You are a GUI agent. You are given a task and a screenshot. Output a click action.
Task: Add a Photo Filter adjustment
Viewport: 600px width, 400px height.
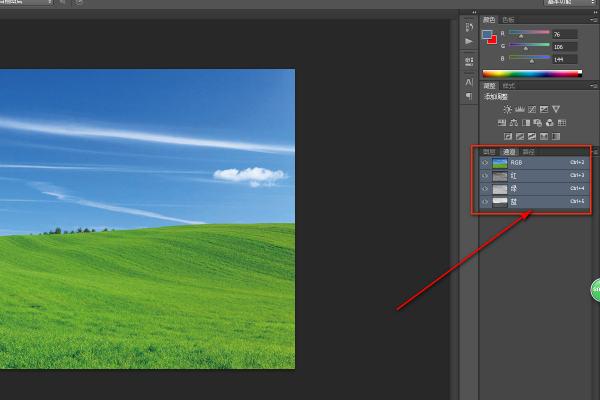538,123
